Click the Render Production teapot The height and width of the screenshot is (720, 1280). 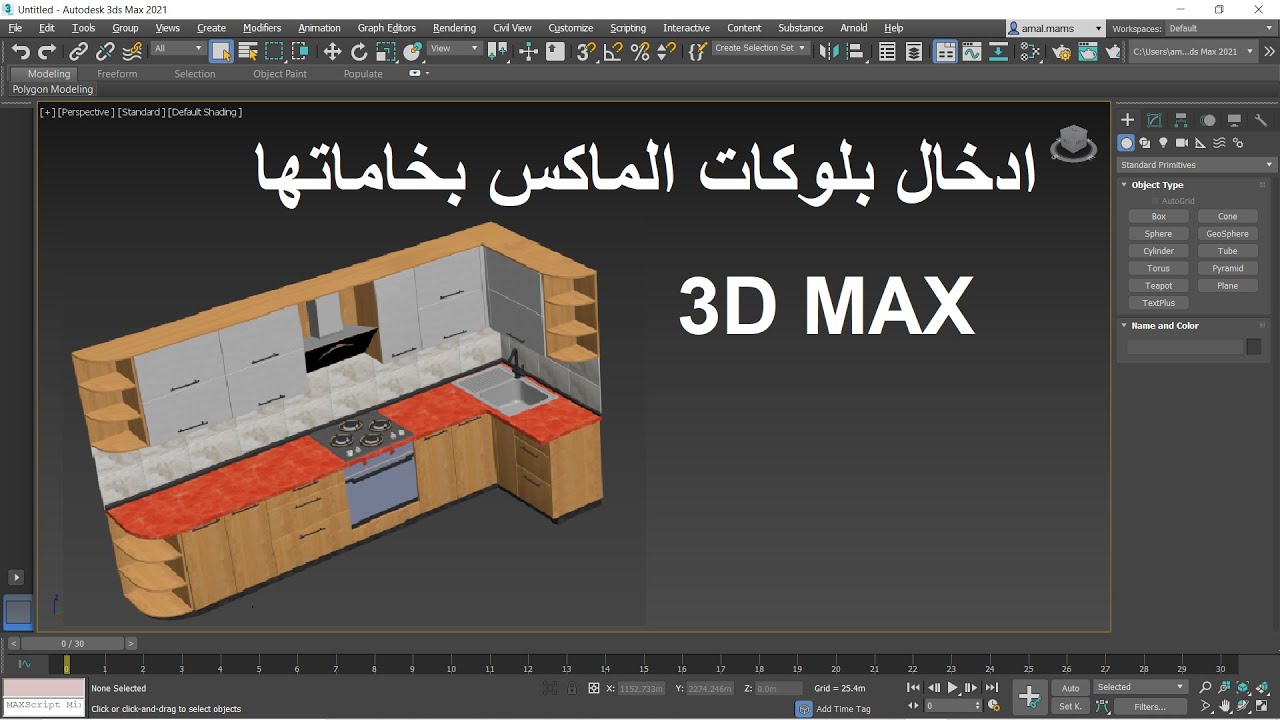[x=1113, y=52]
